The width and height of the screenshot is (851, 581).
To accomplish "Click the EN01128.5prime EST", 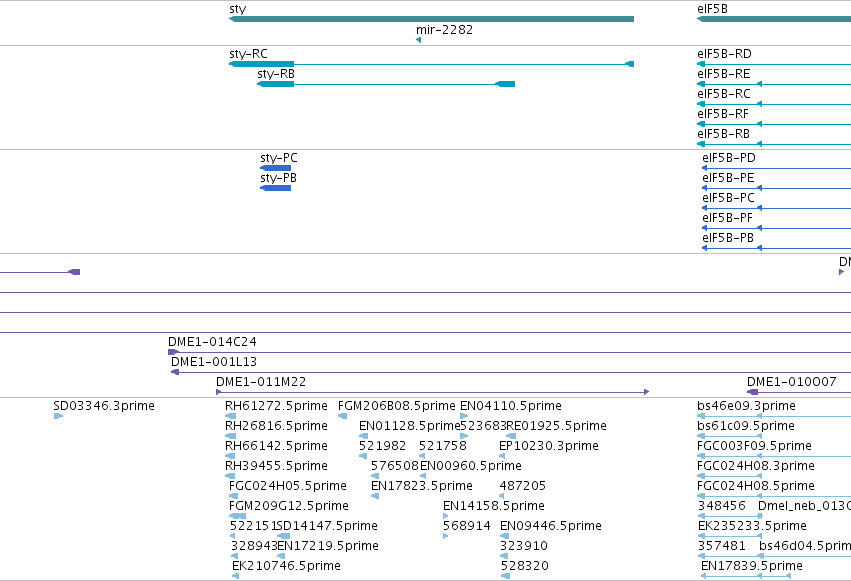I will [364, 436].
